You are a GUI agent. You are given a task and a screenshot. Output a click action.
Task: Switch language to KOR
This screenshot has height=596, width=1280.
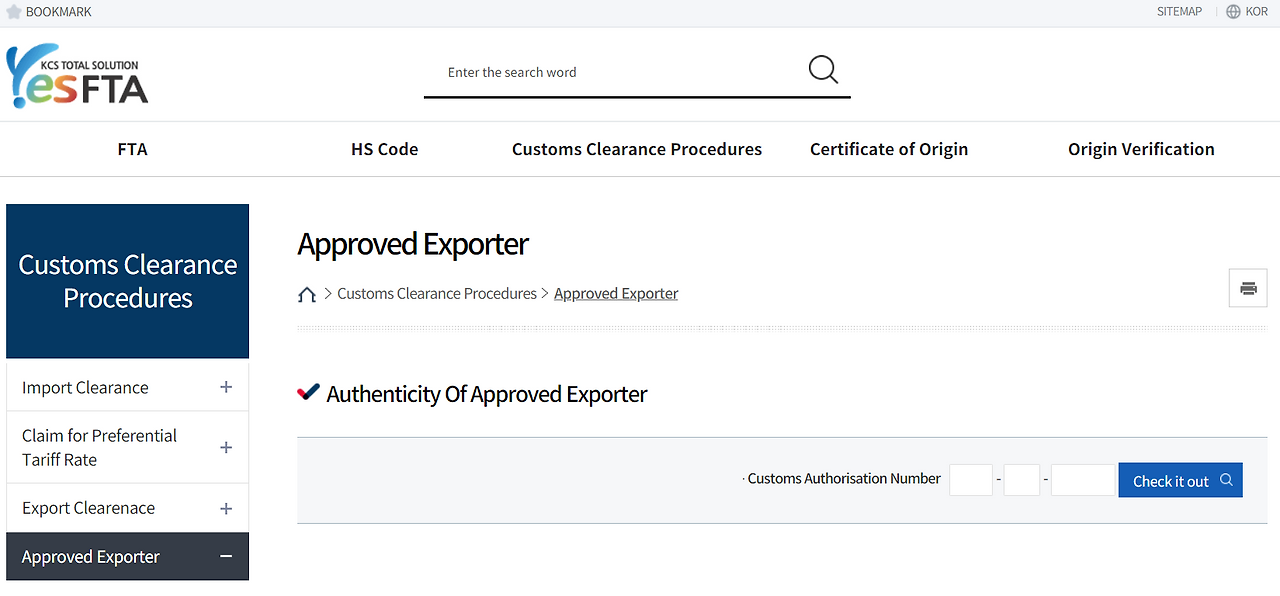1256,12
